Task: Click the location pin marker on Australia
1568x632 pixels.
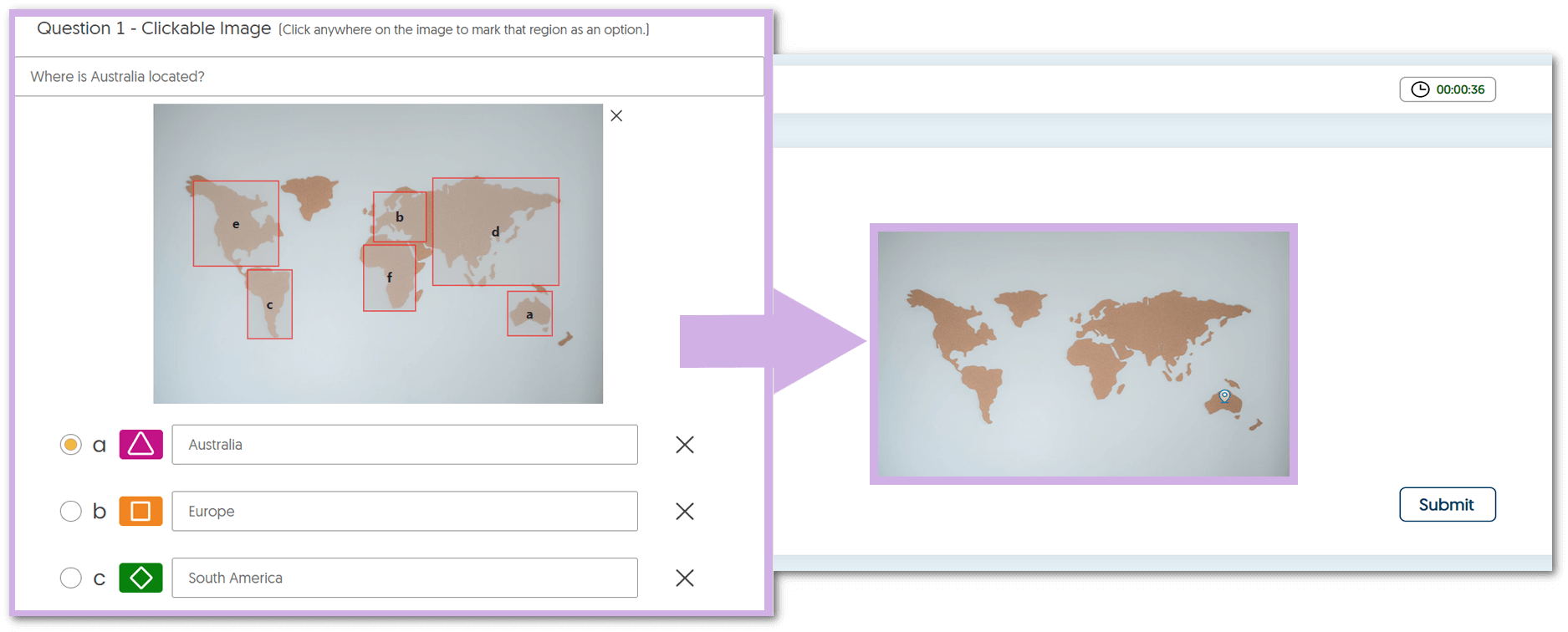Action: coord(1224,395)
